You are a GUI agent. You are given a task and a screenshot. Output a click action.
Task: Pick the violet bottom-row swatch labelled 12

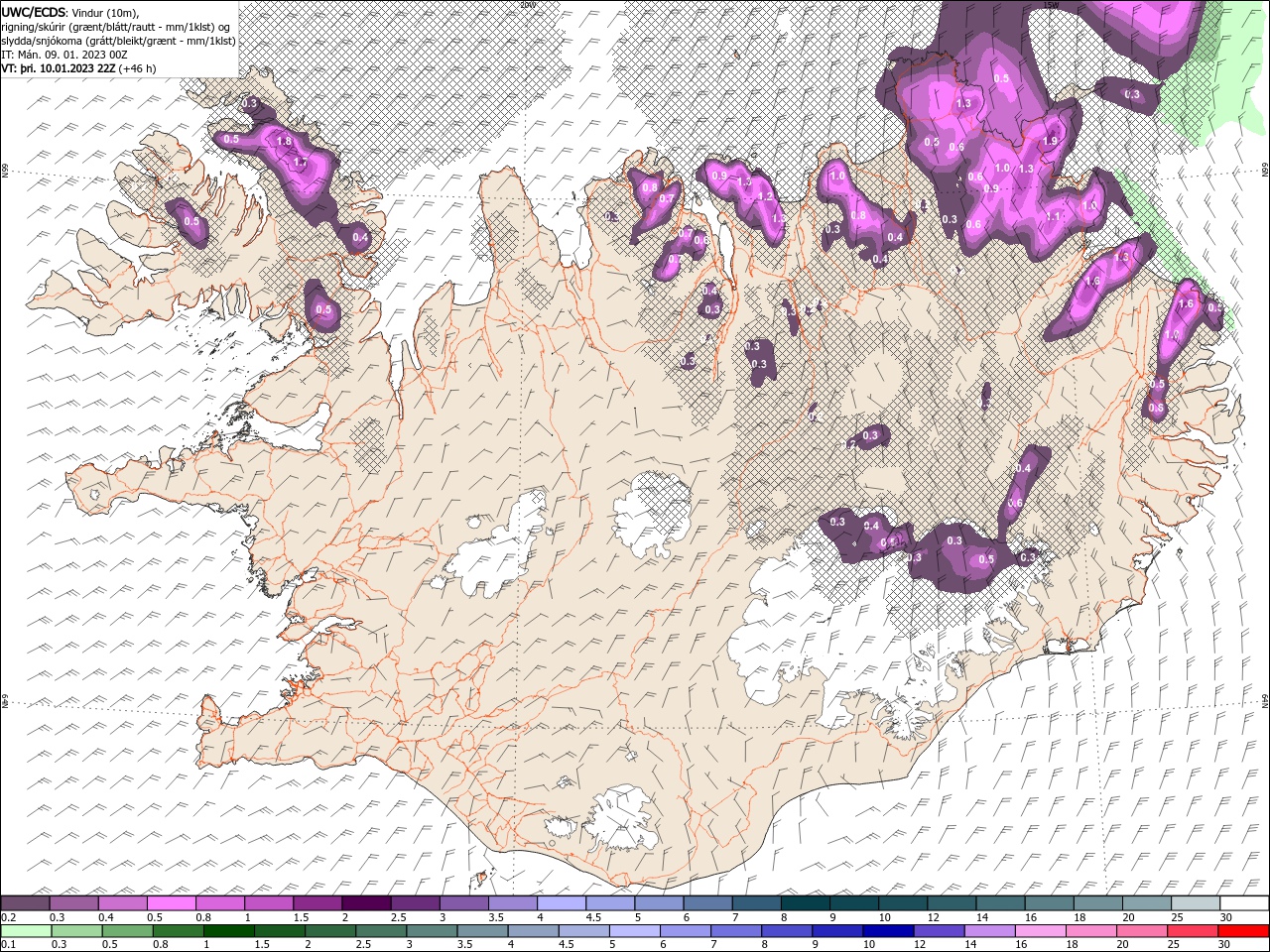point(938,931)
